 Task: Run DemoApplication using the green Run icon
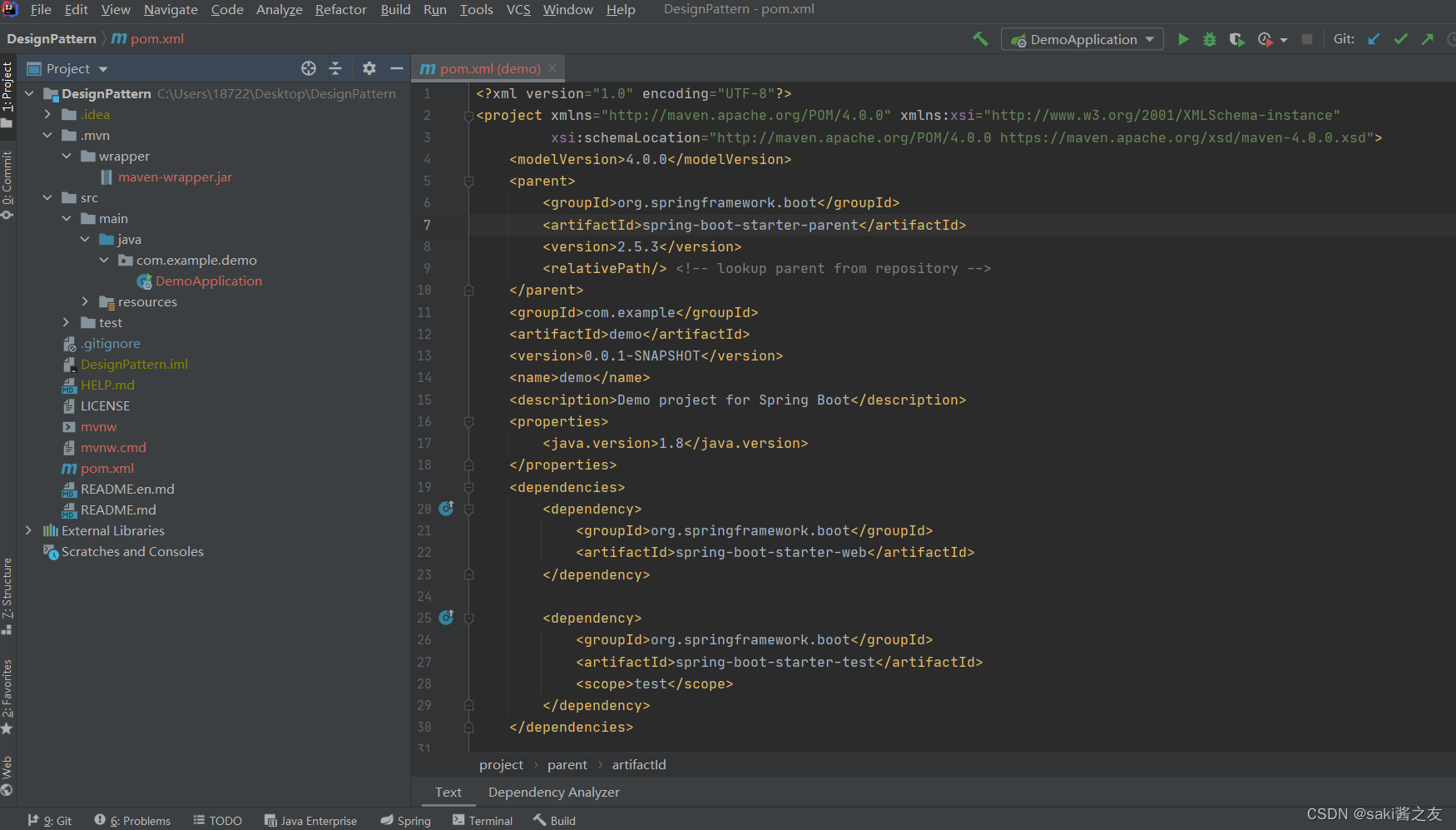[x=1183, y=39]
